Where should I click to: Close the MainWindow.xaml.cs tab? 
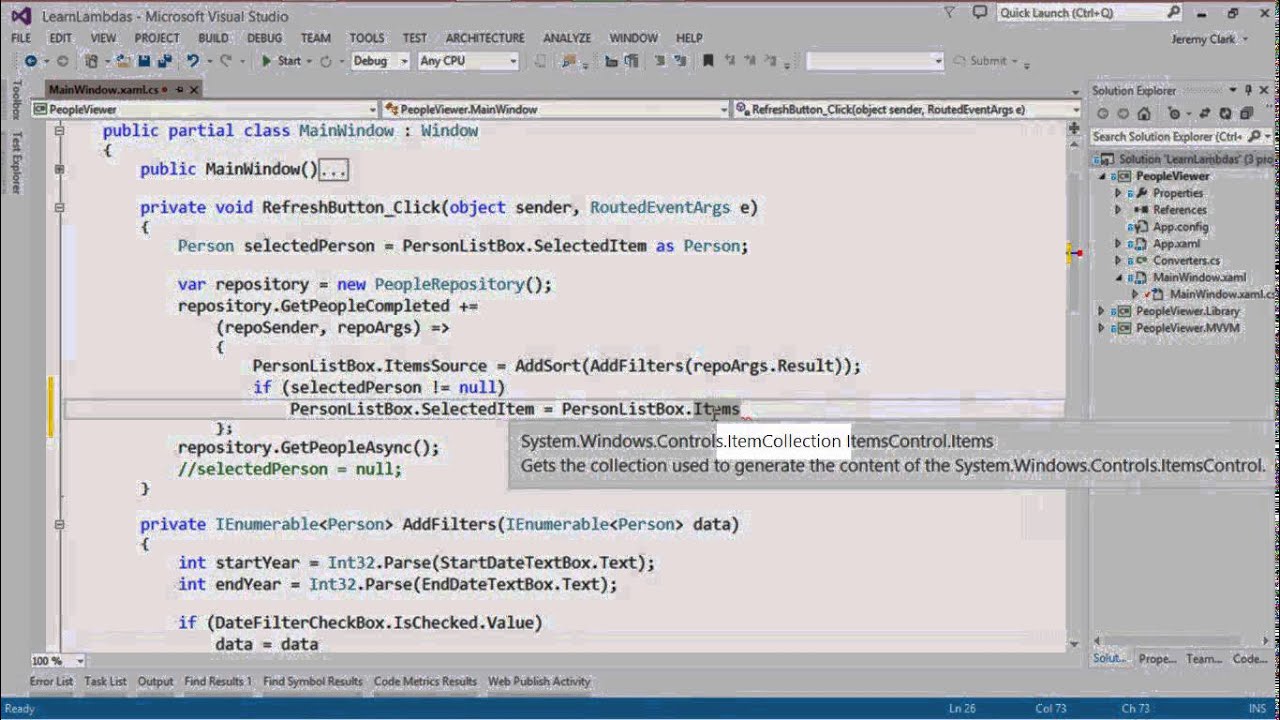[x=194, y=89]
